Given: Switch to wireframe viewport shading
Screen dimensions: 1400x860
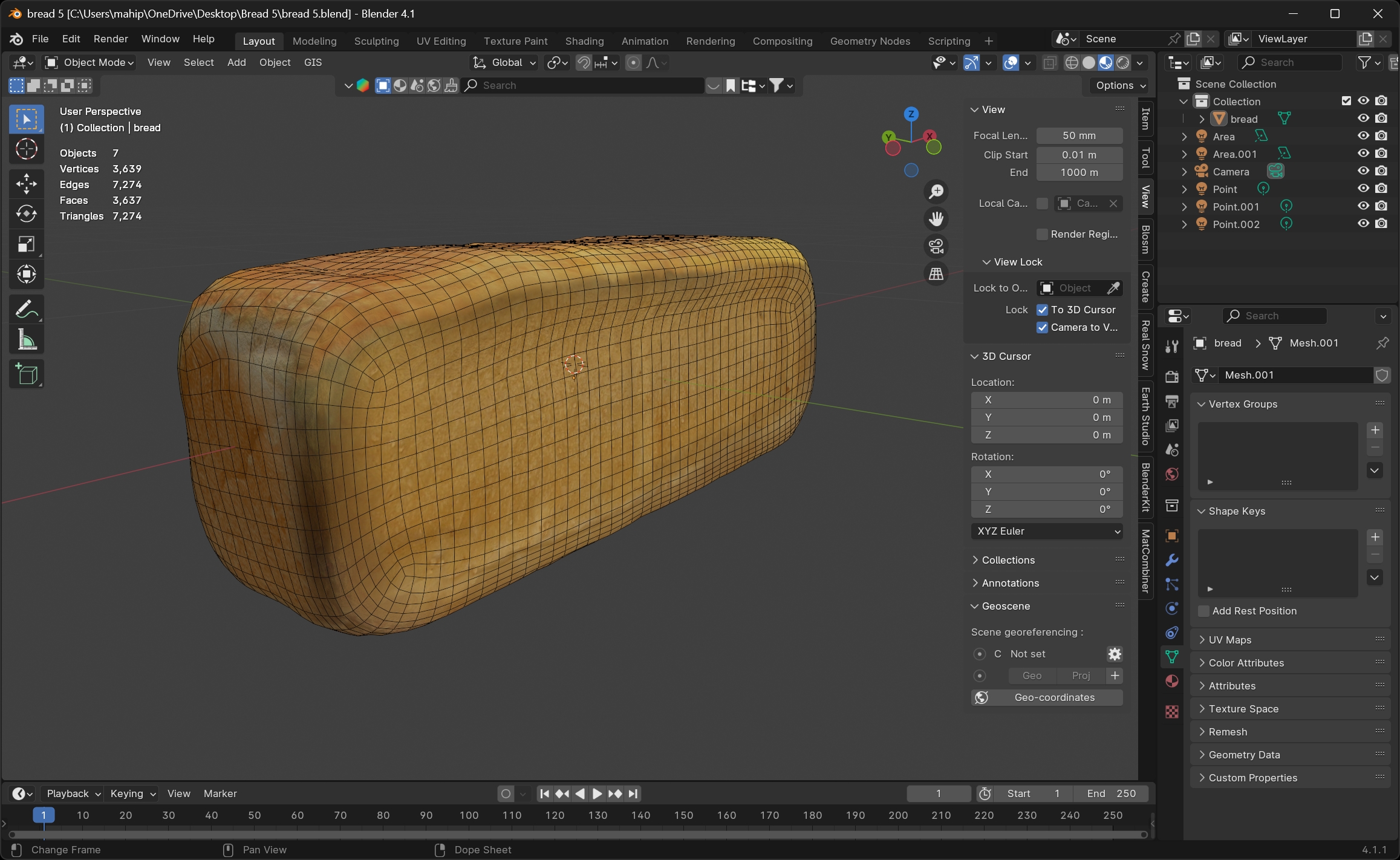Looking at the screenshot, I should 1071,62.
